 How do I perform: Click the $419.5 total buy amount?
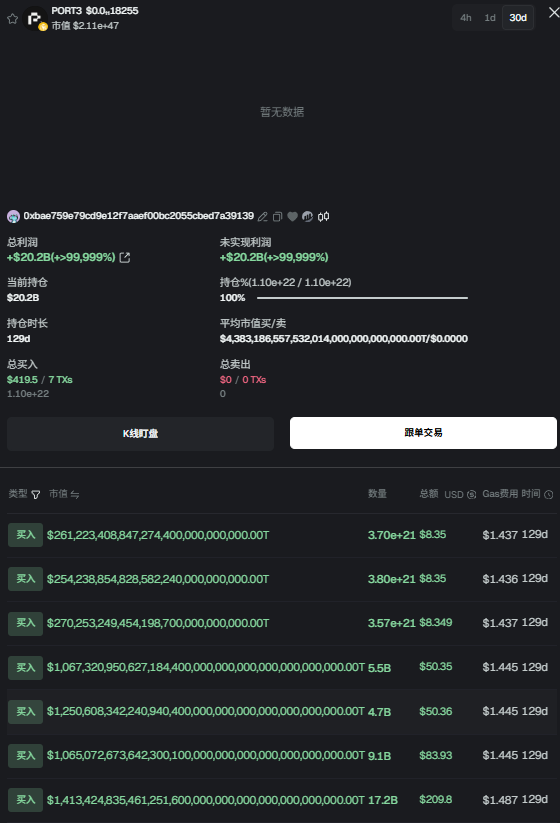tap(22, 379)
